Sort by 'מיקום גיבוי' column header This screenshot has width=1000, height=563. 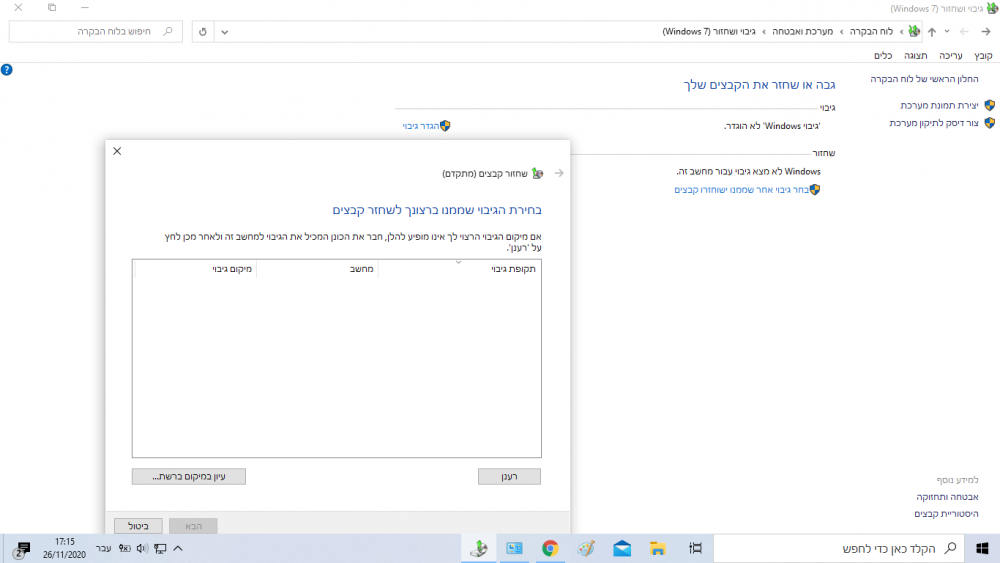[196, 269]
